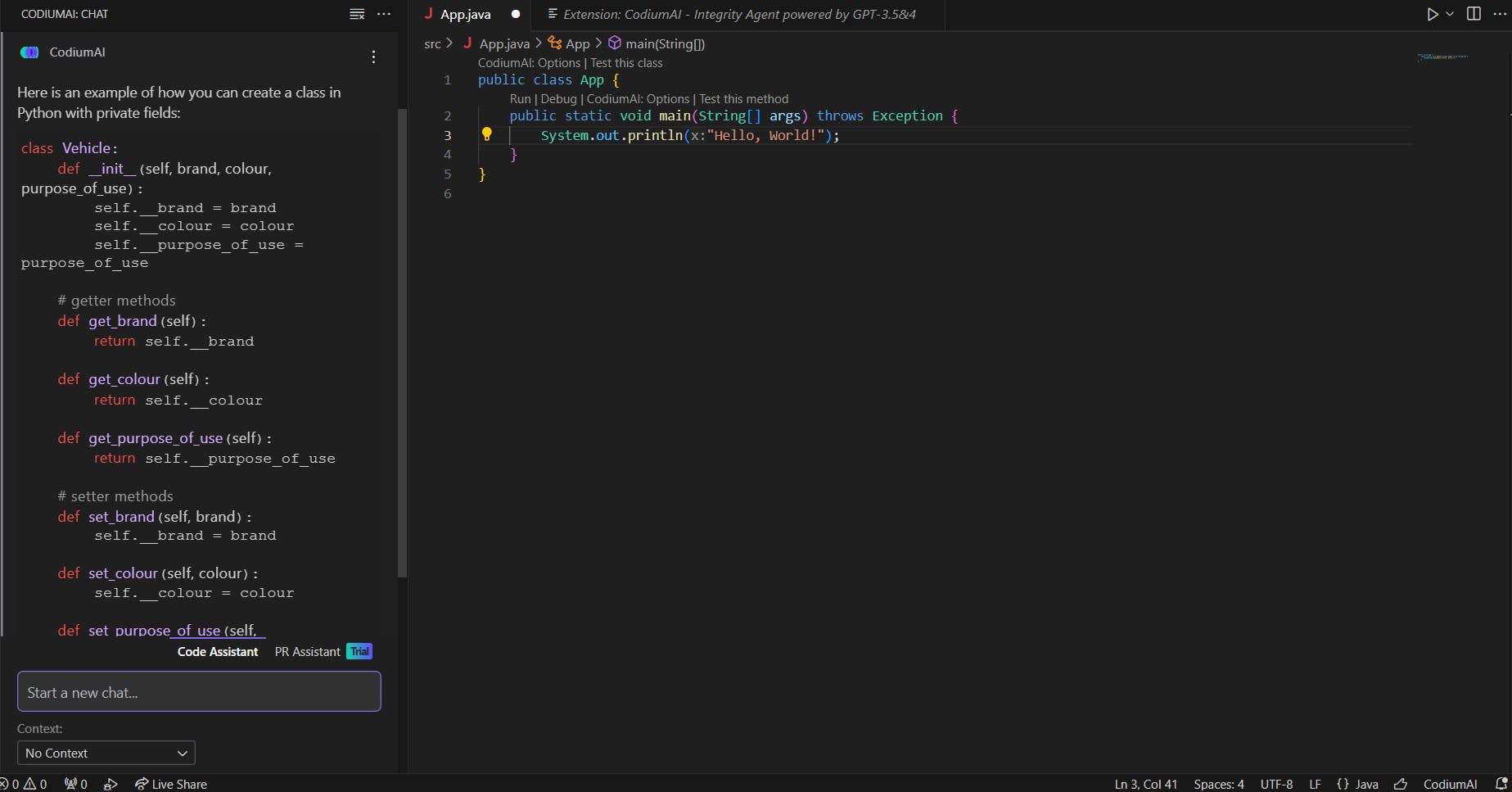Screen dimensions: 1512x792
Task: Click 'throws Exception' in editor
Action: click(x=879, y=115)
